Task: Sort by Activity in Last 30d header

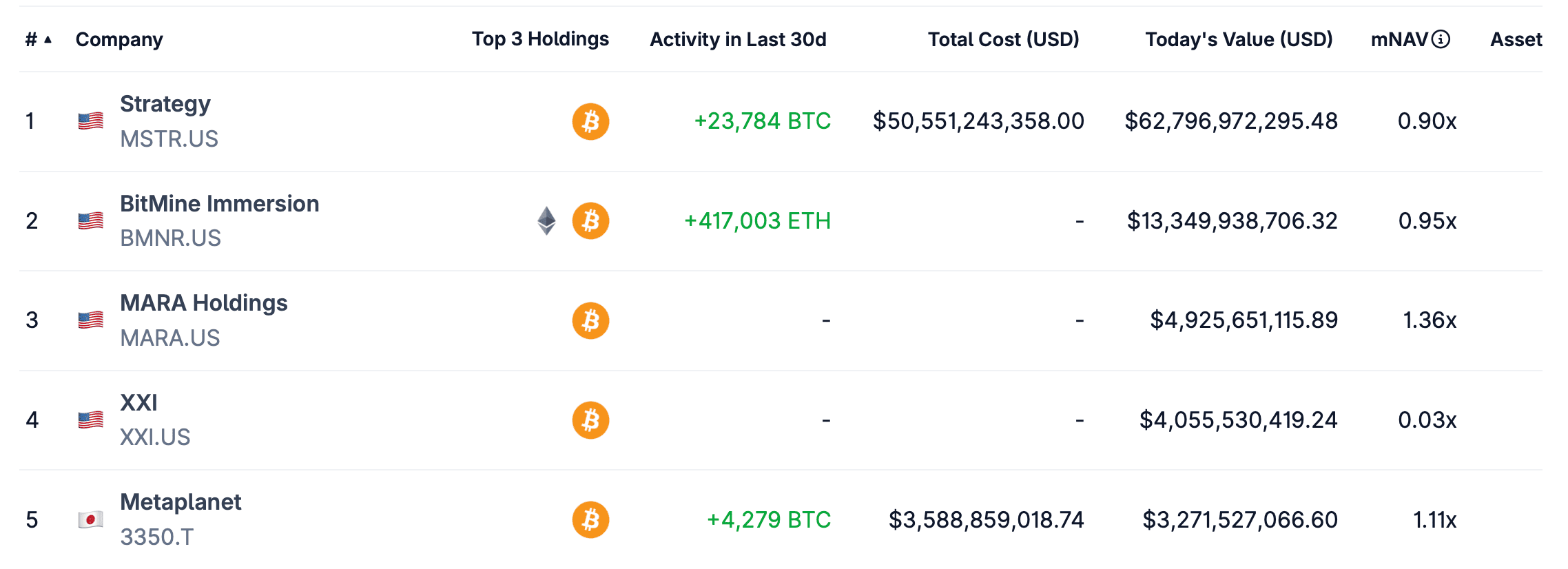Action: (738, 40)
